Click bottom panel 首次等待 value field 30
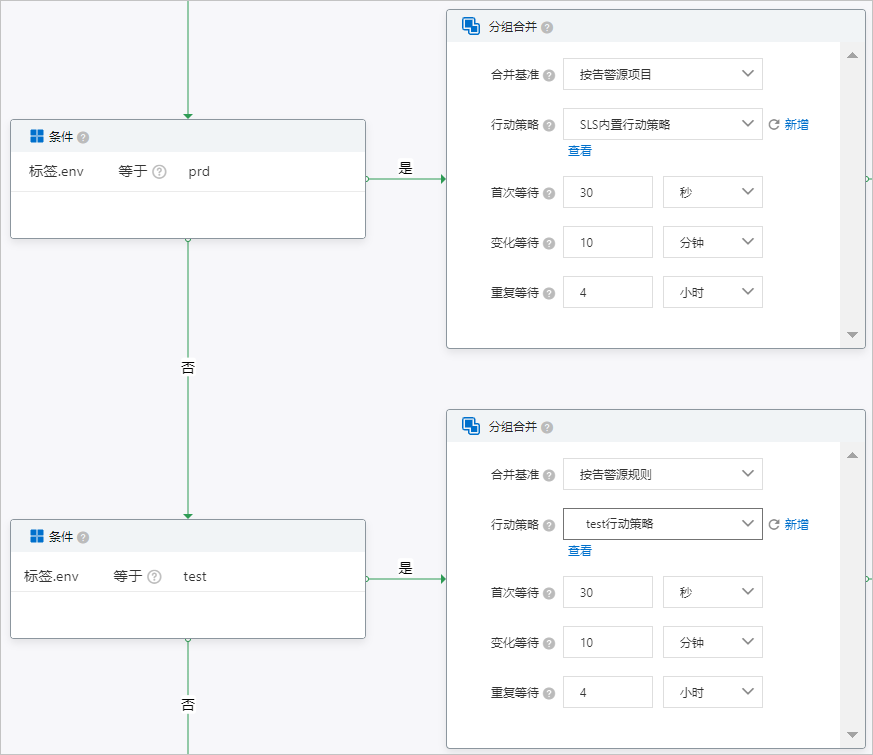The height and width of the screenshot is (755, 873). click(x=607, y=592)
